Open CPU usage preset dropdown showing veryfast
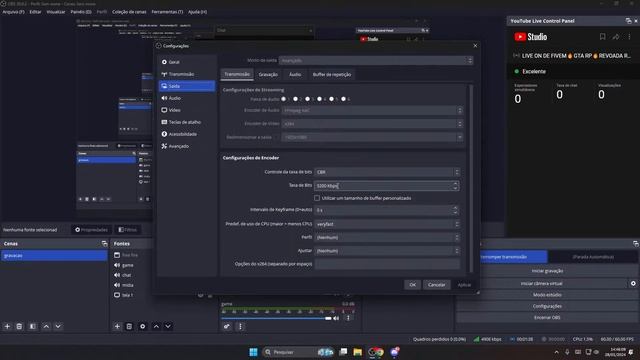Image resolution: width=640 pixels, height=360 pixels. click(387, 224)
